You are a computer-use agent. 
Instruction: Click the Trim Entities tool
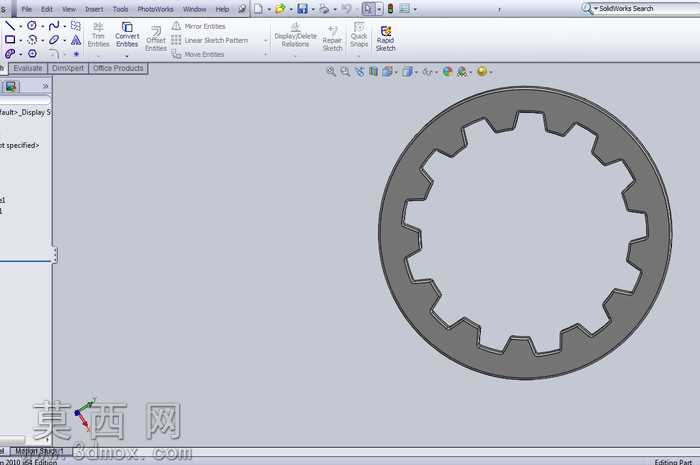(98, 35)
